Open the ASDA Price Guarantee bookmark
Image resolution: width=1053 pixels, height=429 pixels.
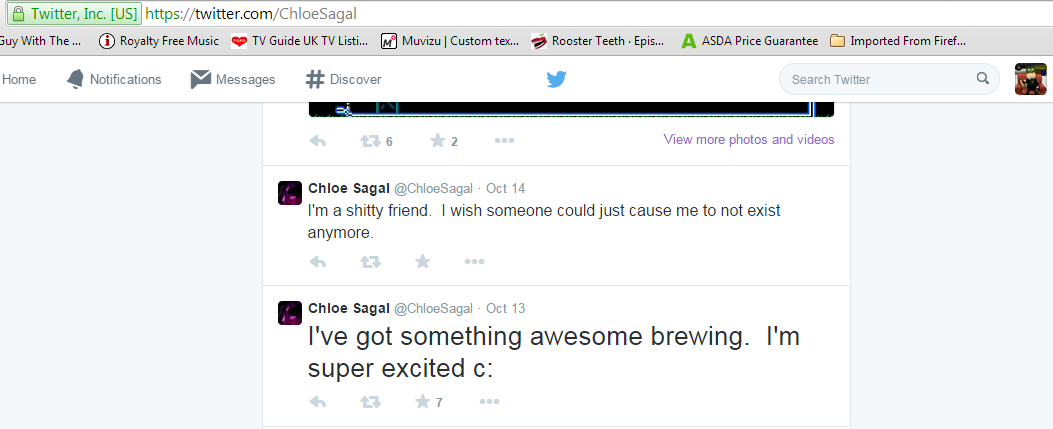point(749,41)
